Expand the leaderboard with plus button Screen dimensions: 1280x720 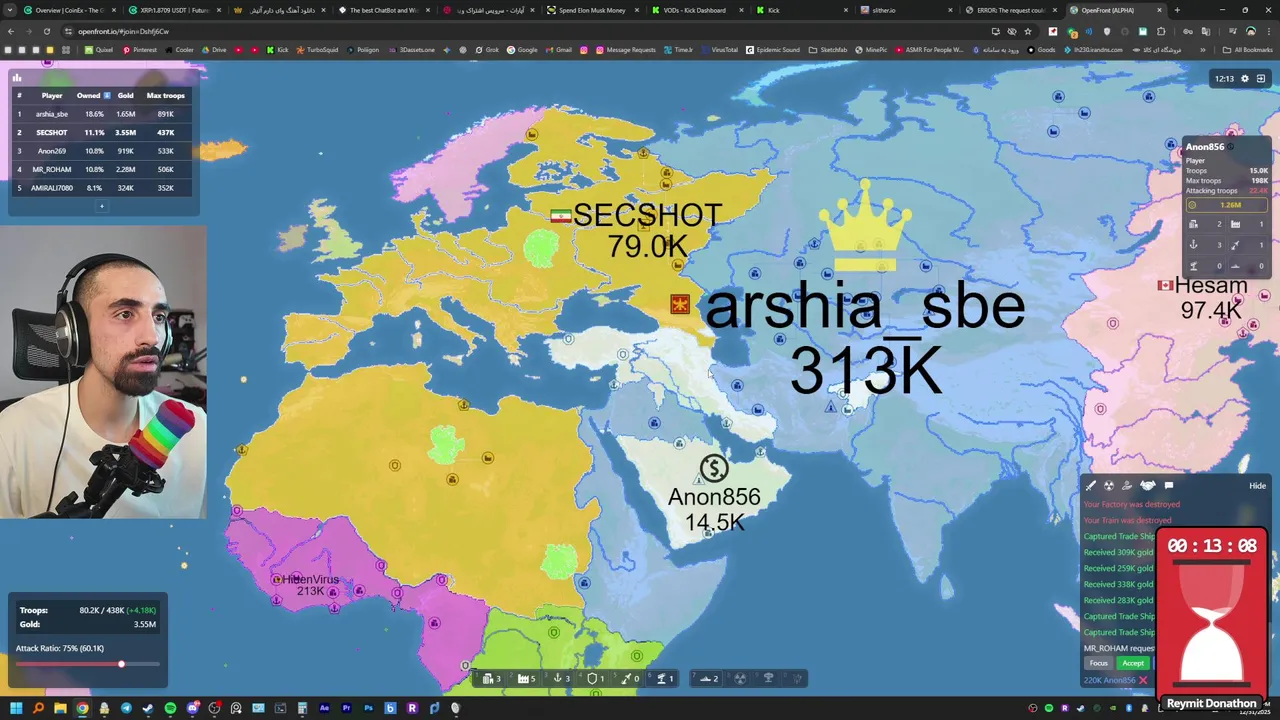point(101,207)
